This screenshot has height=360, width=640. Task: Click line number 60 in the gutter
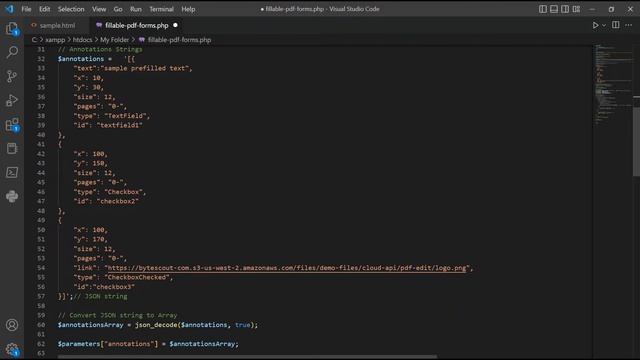[x=41, y=325]
